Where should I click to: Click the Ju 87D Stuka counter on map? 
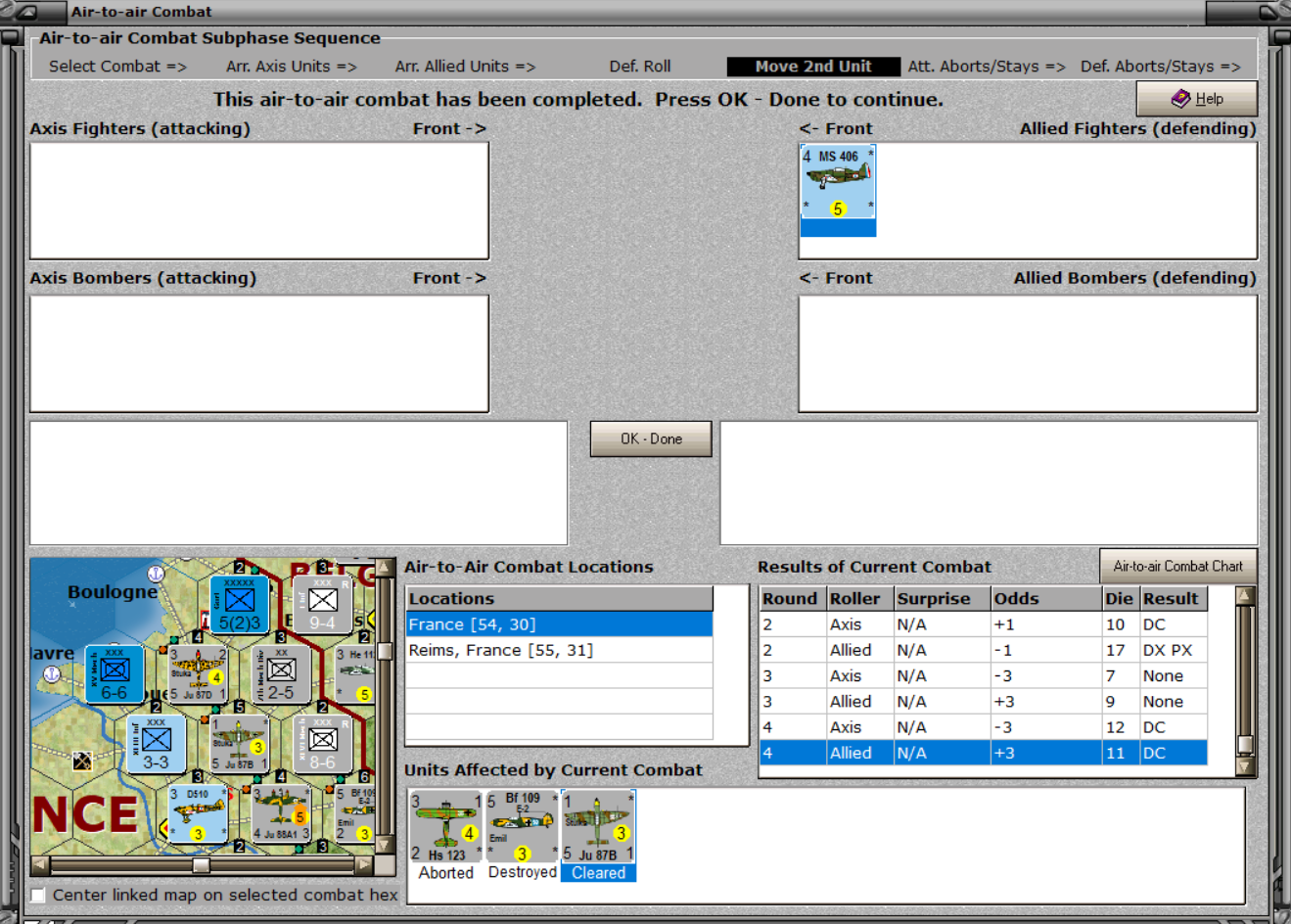(198, 674)
